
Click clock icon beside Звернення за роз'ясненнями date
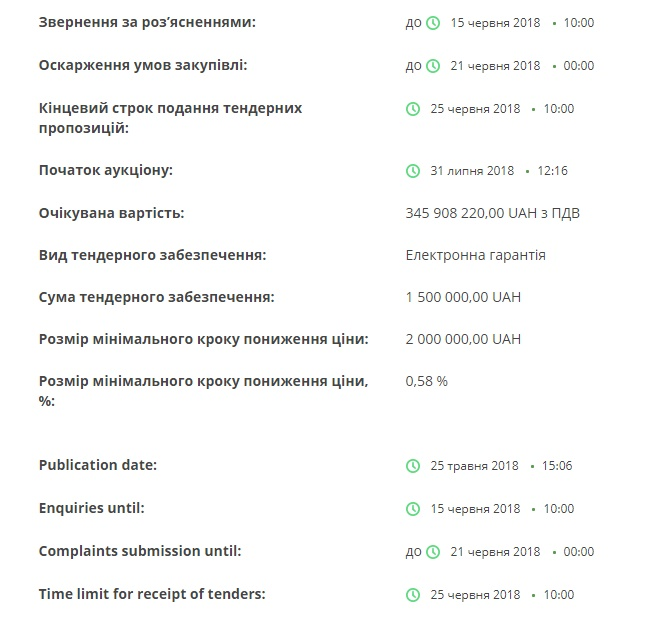[x=432, y=22]
